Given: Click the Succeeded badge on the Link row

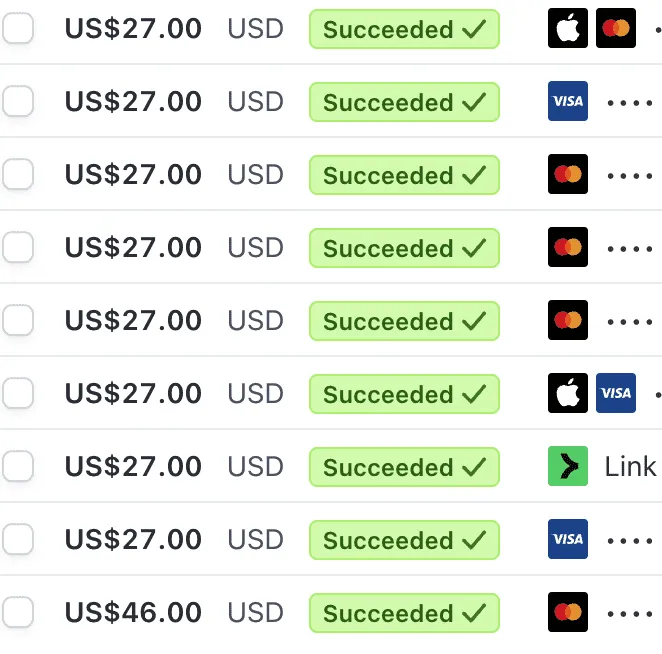Looking at the screenshot, I should point(404,467).
